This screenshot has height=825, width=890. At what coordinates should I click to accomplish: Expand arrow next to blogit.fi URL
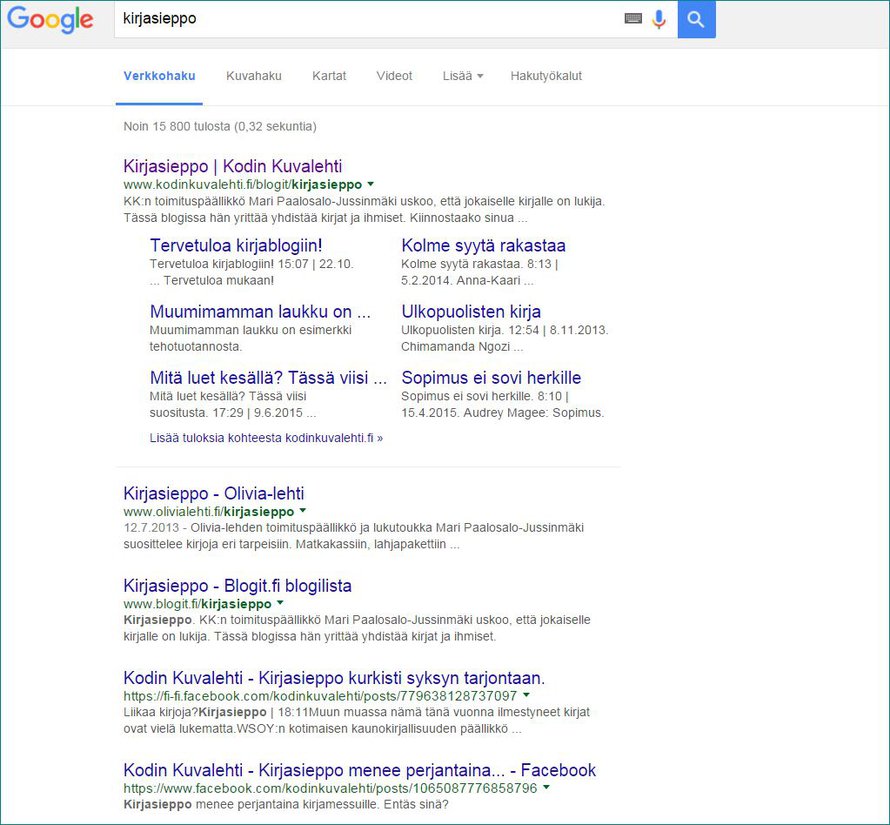tap(280, 602)
